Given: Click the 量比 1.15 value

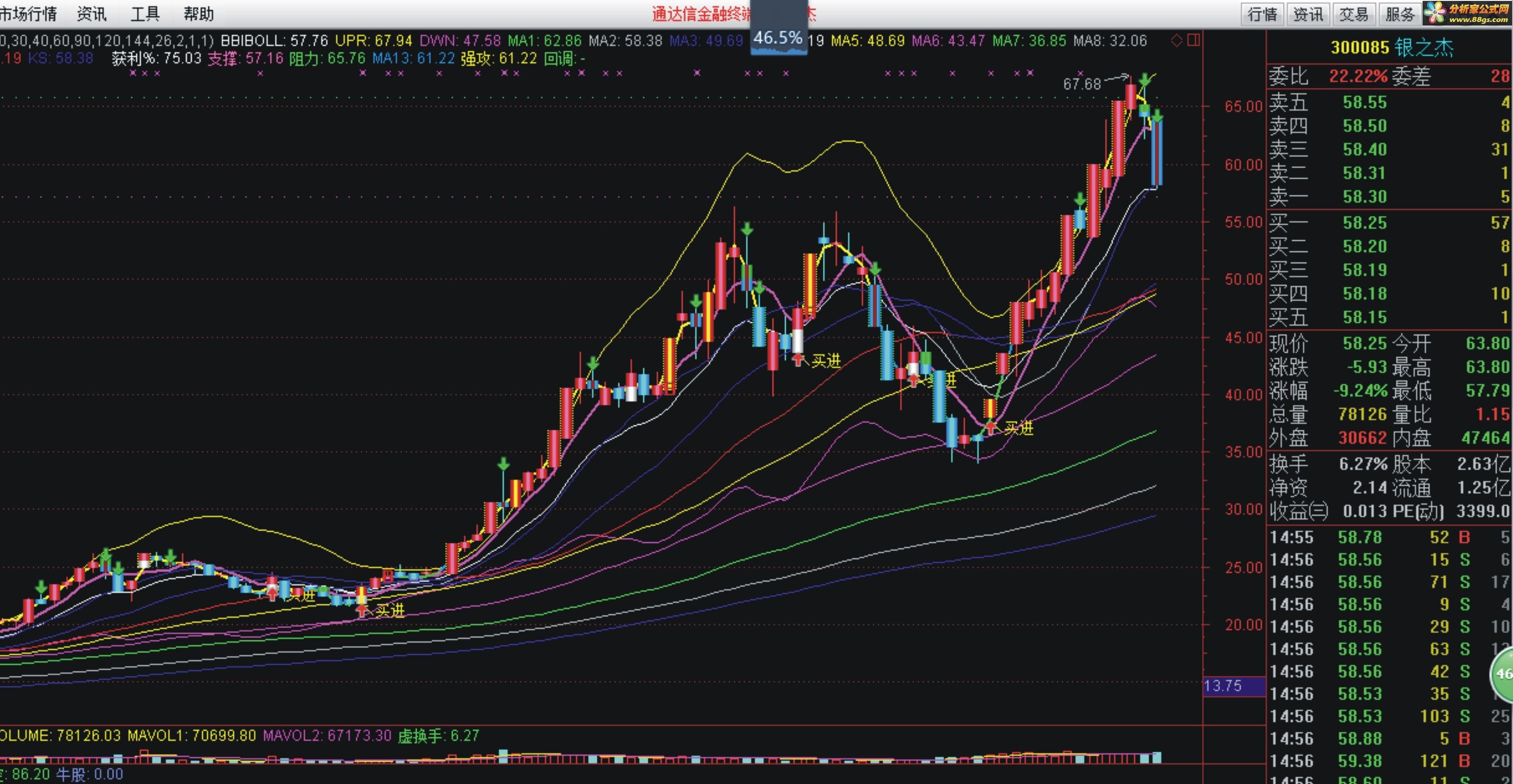Looking at the screenshot, I should [1493, 415].
